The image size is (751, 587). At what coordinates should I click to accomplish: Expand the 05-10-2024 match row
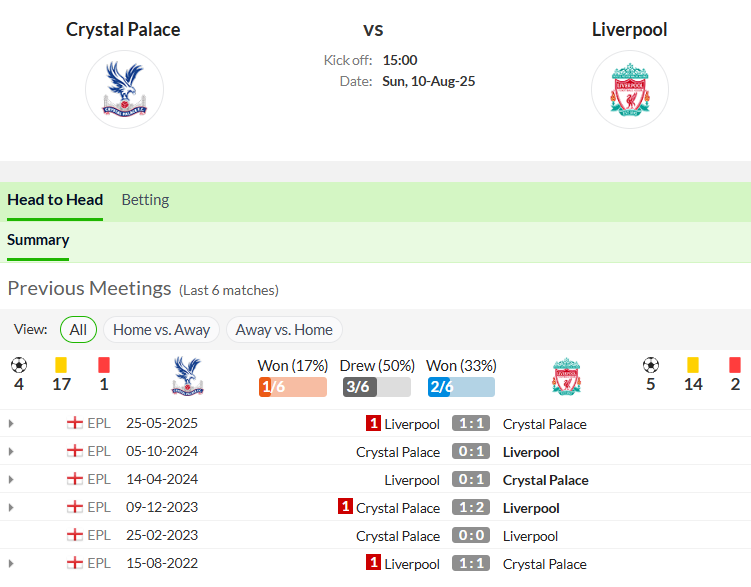click(x=11, y=452)
